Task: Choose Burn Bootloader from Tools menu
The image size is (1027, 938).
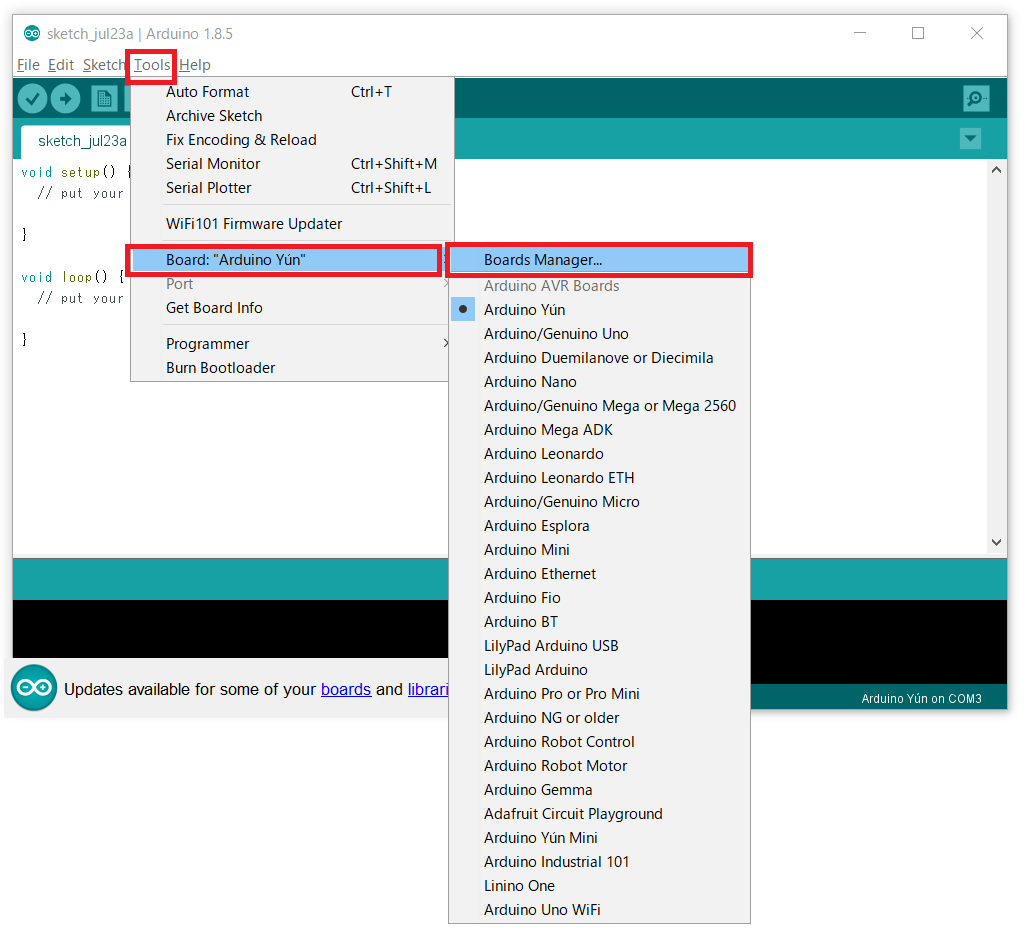Action: tap(220, 368)
